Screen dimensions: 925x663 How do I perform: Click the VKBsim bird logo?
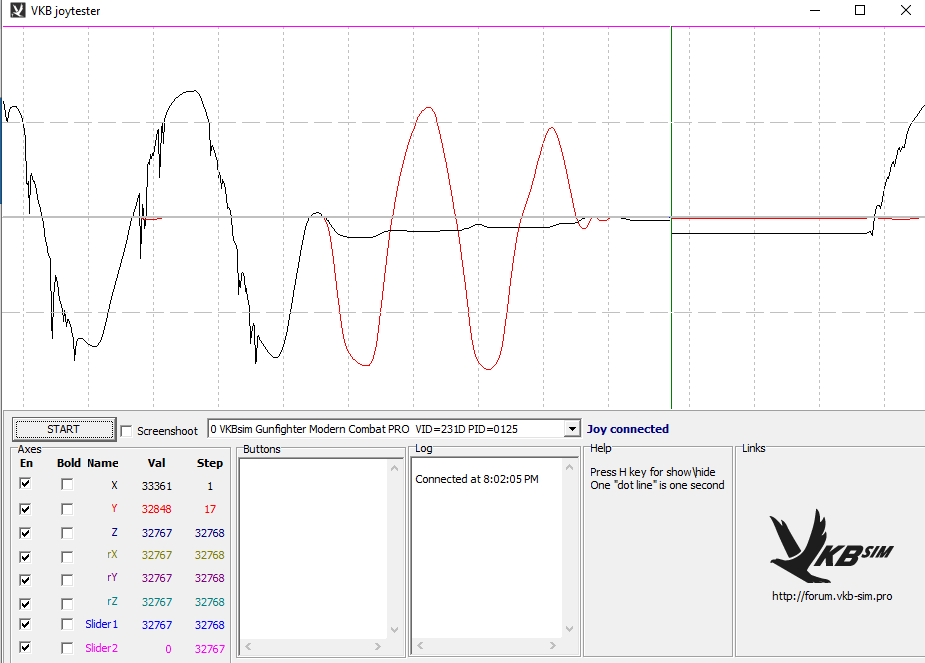(x=831, y=547)
